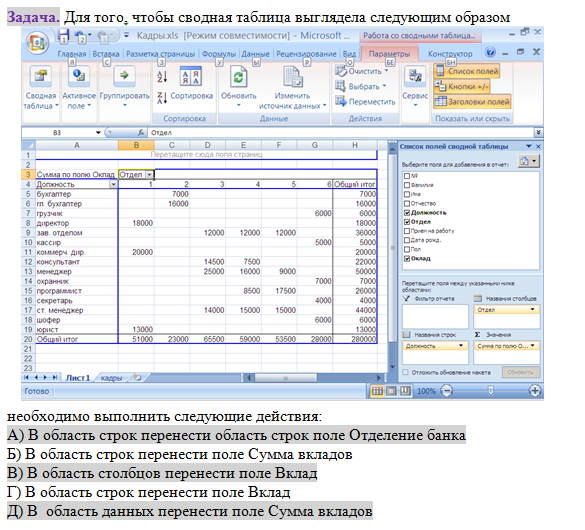Viewport: 585px width, 530px height.
Task: Open the Excel help question mark icon
Action: (491, 53)
